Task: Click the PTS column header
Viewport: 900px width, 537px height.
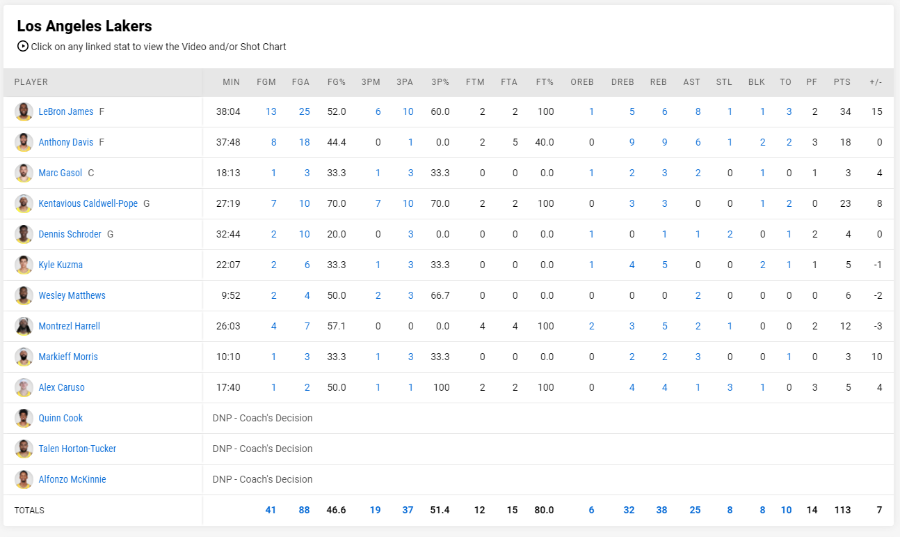Action: coord(842,82)
